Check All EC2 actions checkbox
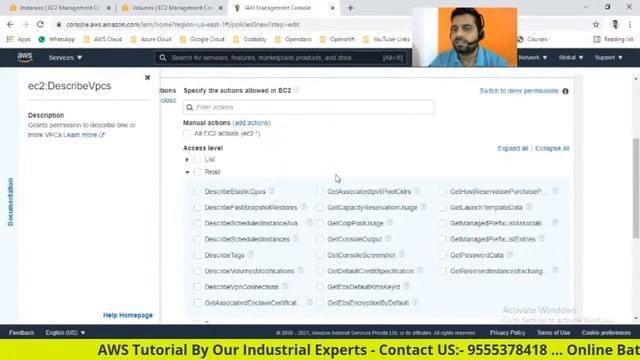The height and width of the screenshot is (360, 640). [x=187, y=133]
